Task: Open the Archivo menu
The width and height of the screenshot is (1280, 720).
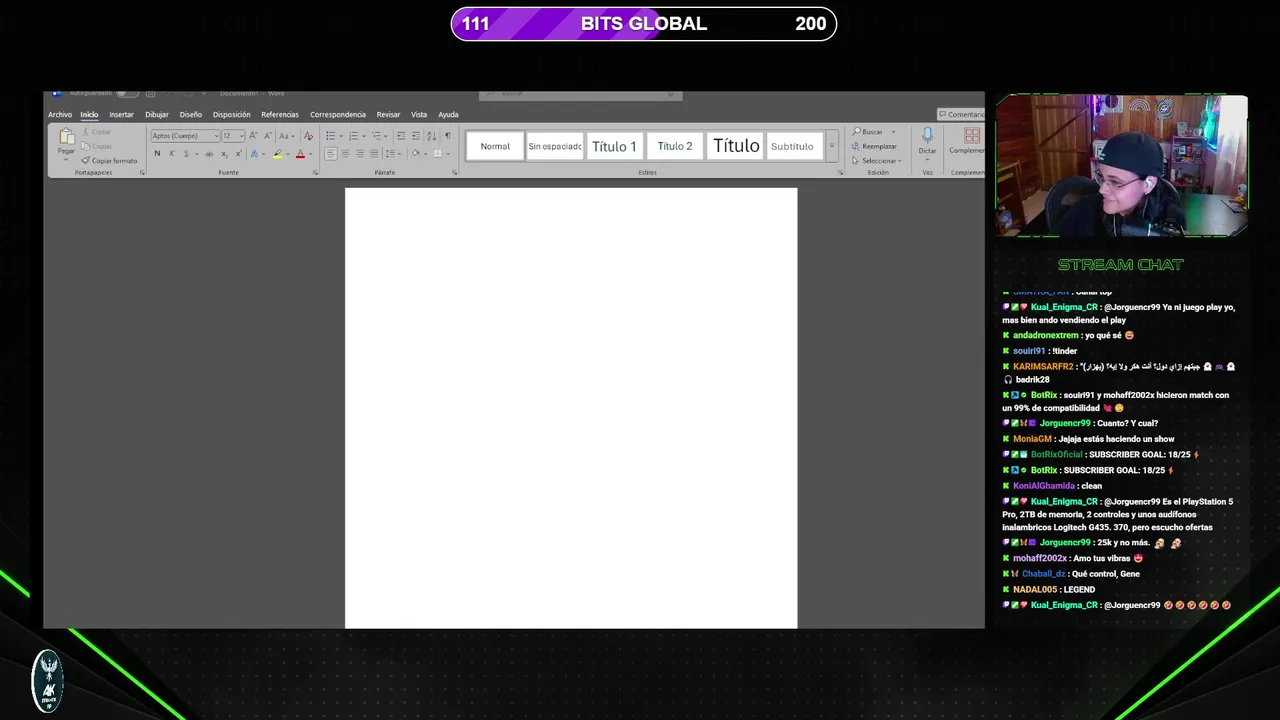Action: click(60, 114)
